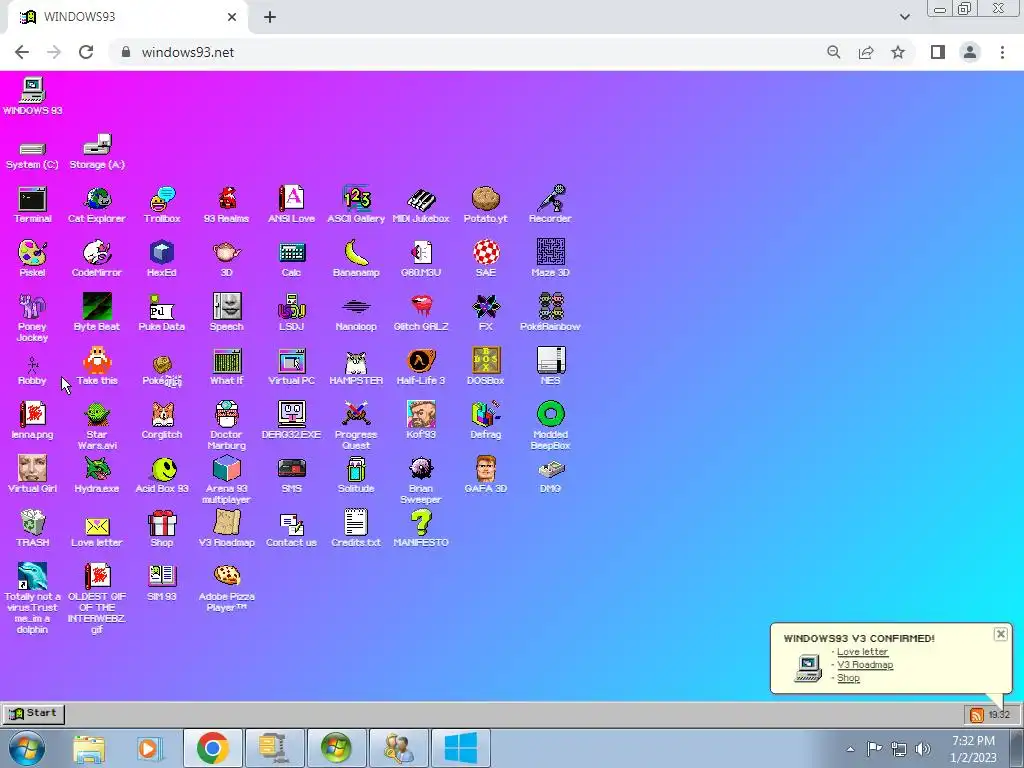
Task: Click the taskbar volume speaker icon
Action: [923, 749]
